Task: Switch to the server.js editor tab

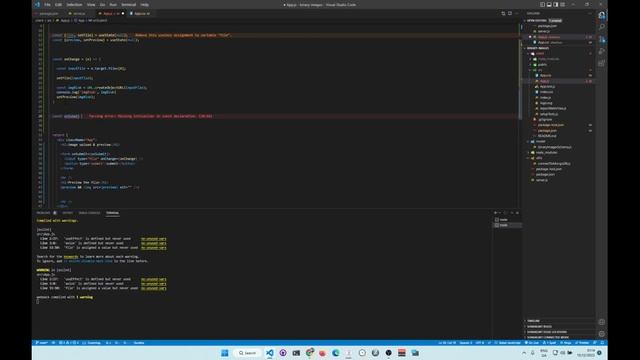Action: 79,13
